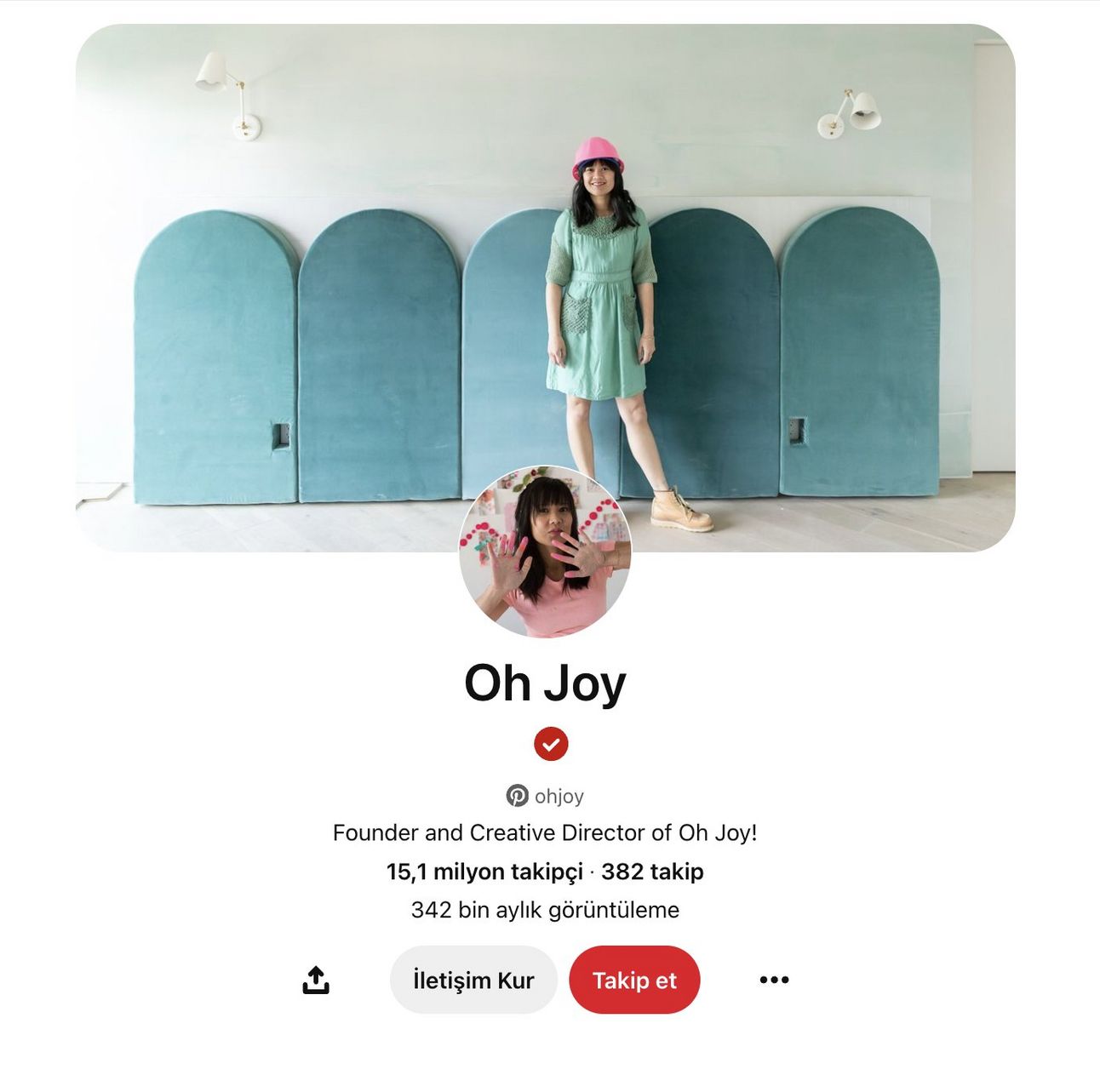
Task: Click the ohjoy username handle
Action: coord(559,796)
